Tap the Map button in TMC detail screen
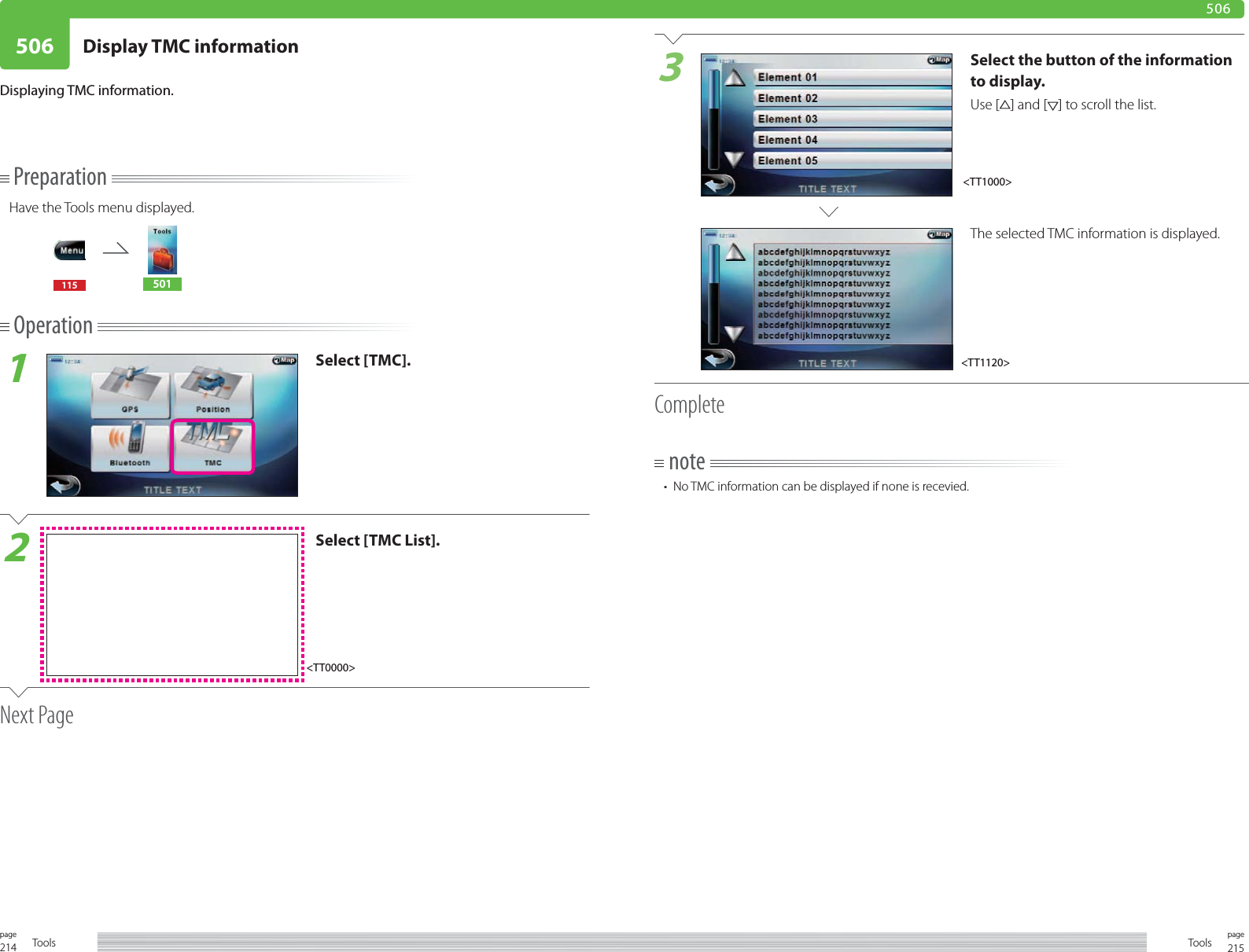This screenshot has height=952, width=1249. (939, 234)
